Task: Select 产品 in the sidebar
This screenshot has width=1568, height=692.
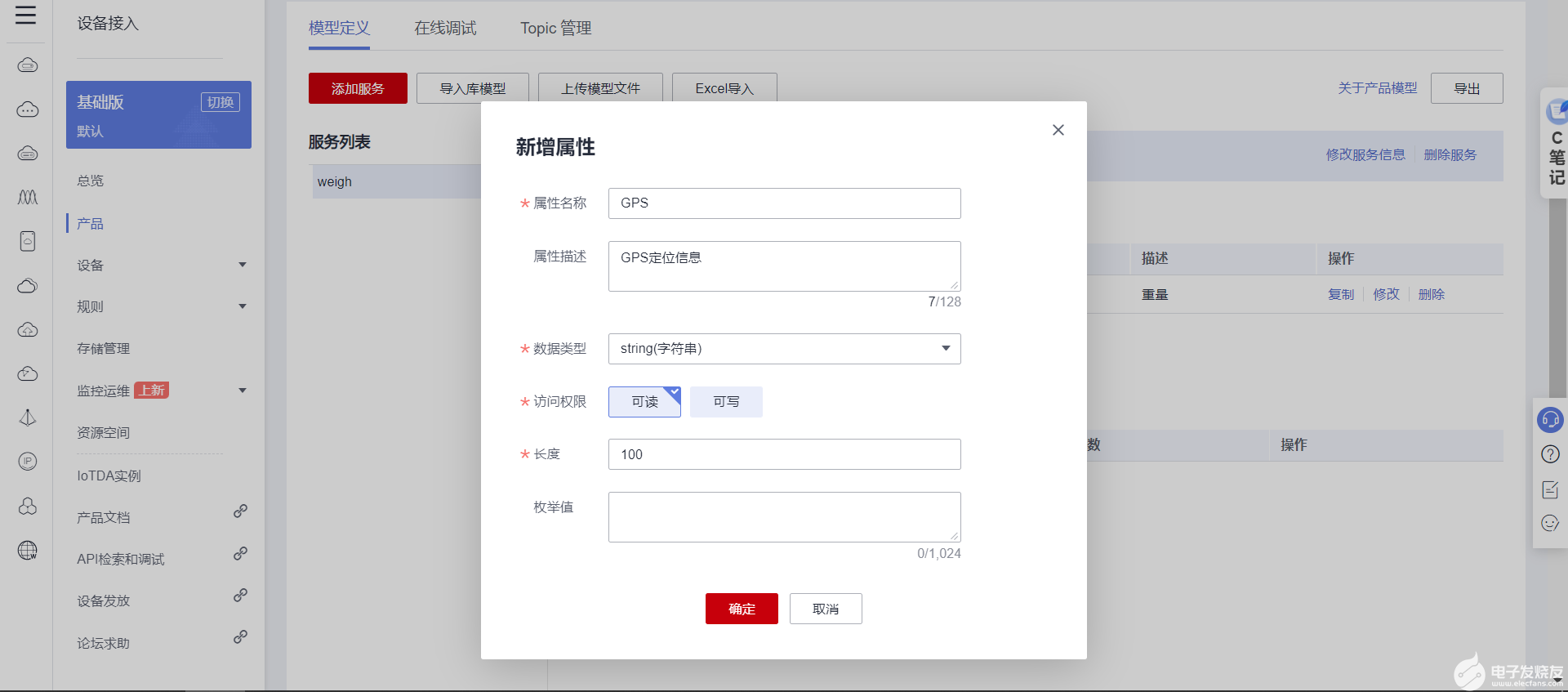Action: click(x=91, y=223)
